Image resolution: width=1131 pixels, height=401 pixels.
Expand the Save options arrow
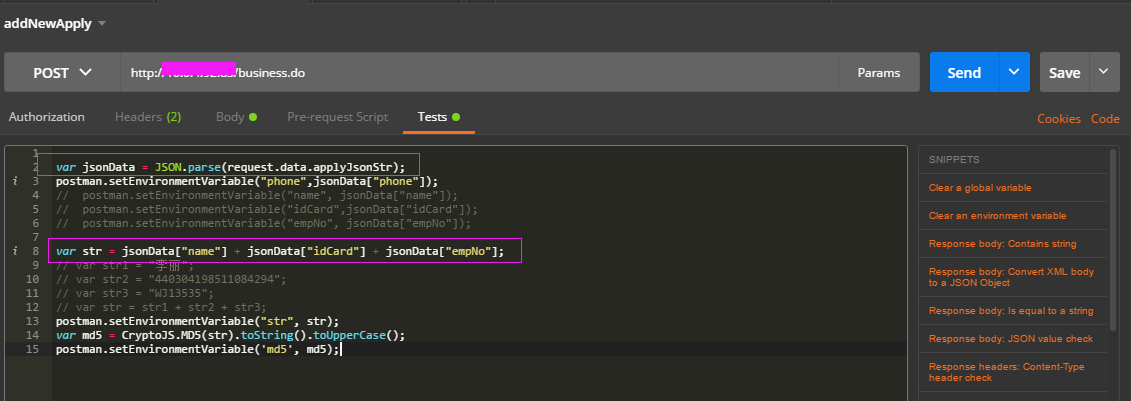(x=1104, y=72)
